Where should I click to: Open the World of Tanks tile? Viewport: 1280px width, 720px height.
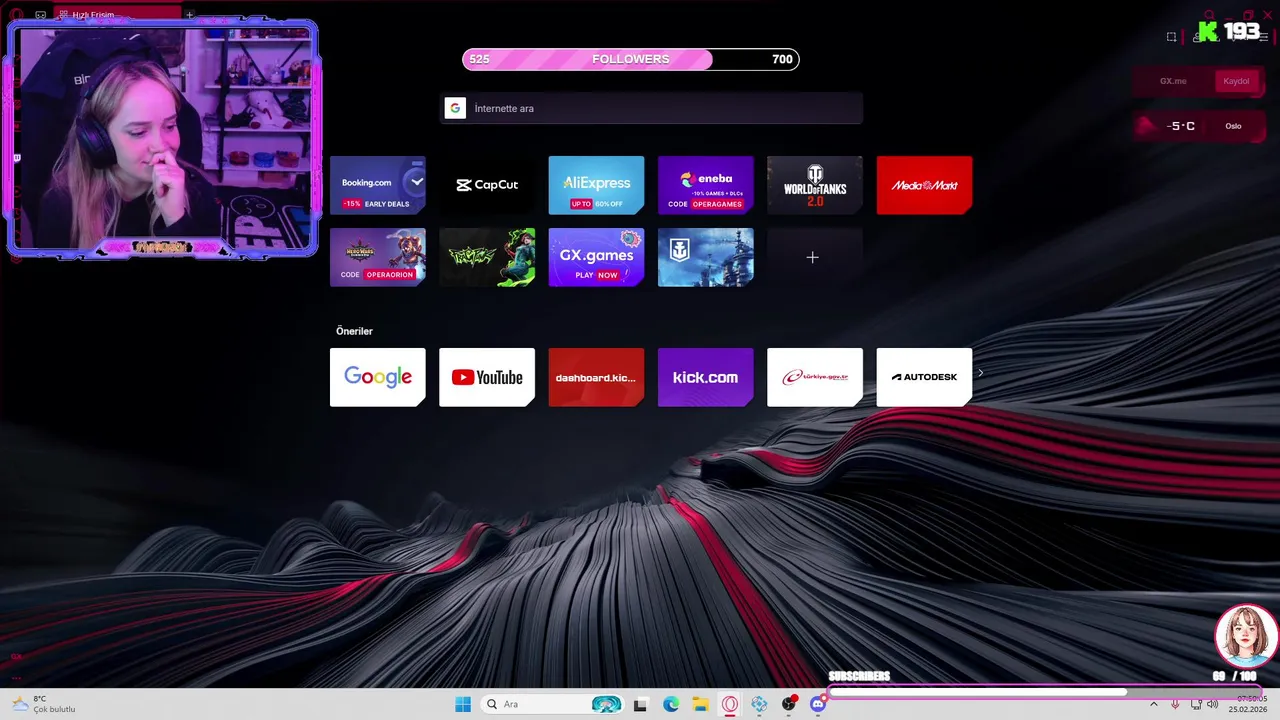(815, 185)
